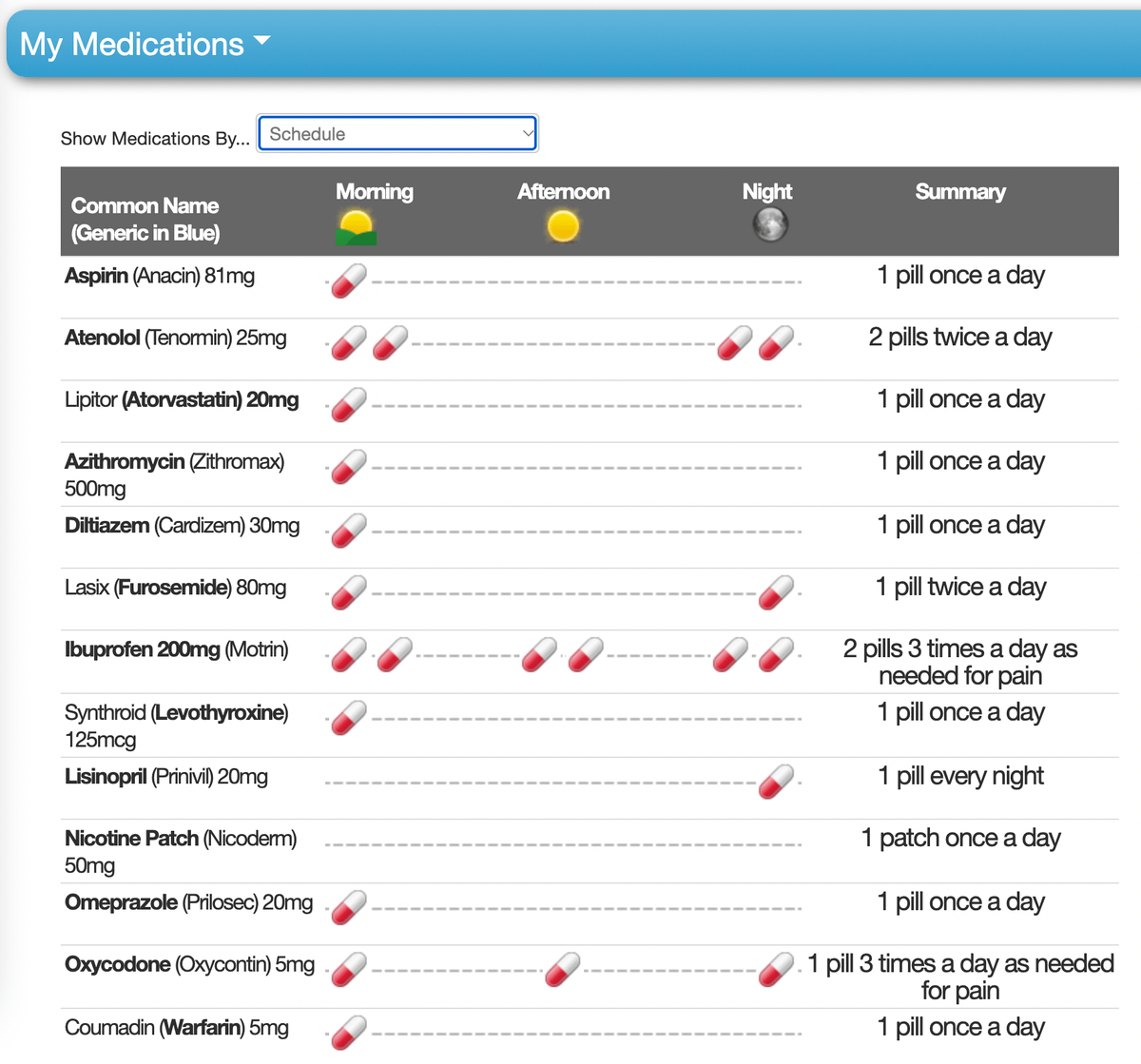Click Oxycodone's afternoon pill icon
This screenshot has height=1064, width=1141.
click(x=563, y=970)
